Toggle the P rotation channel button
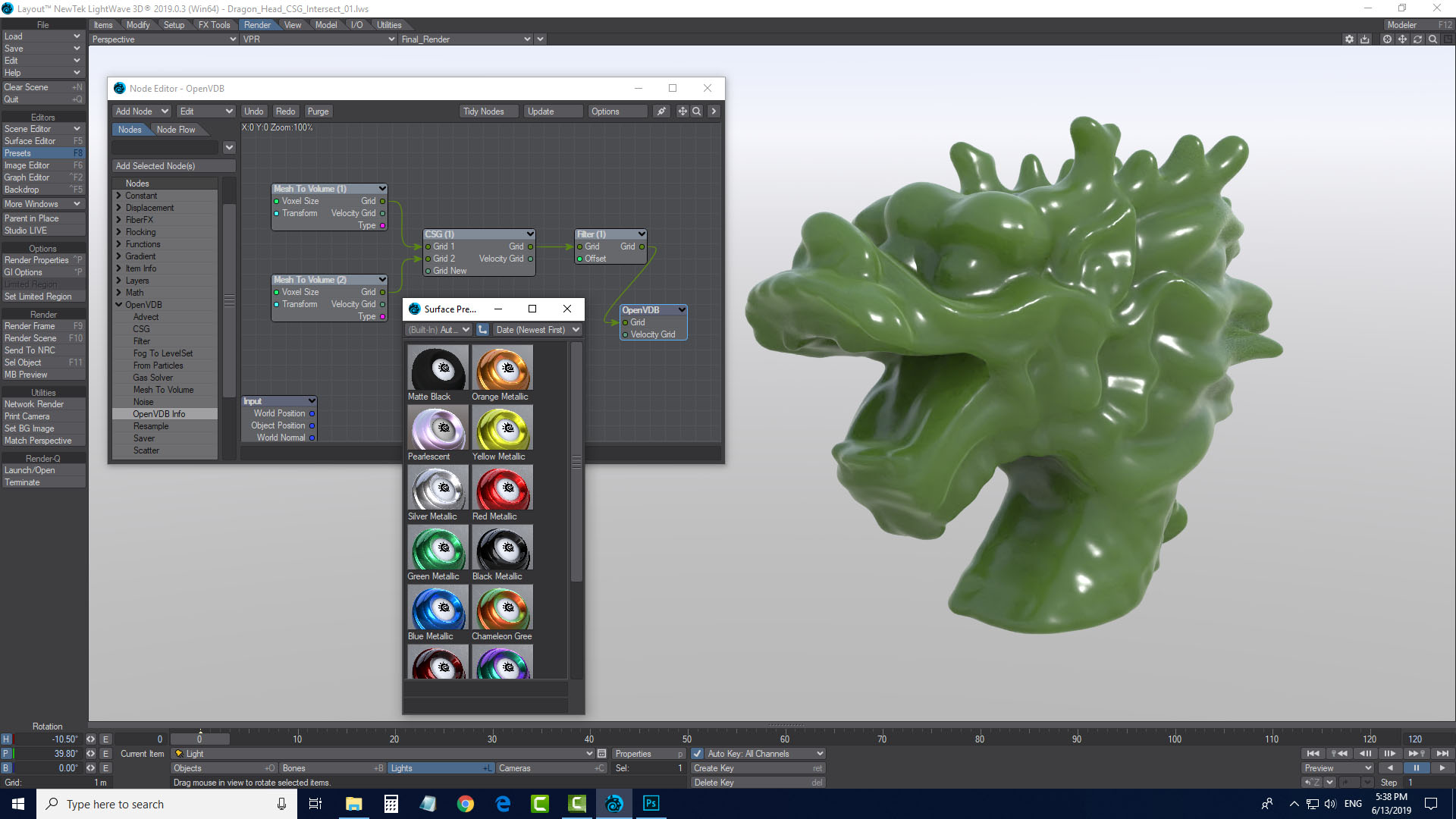Image resolution: width=1456 pixels, height=819 pixels. click(6, 754)
